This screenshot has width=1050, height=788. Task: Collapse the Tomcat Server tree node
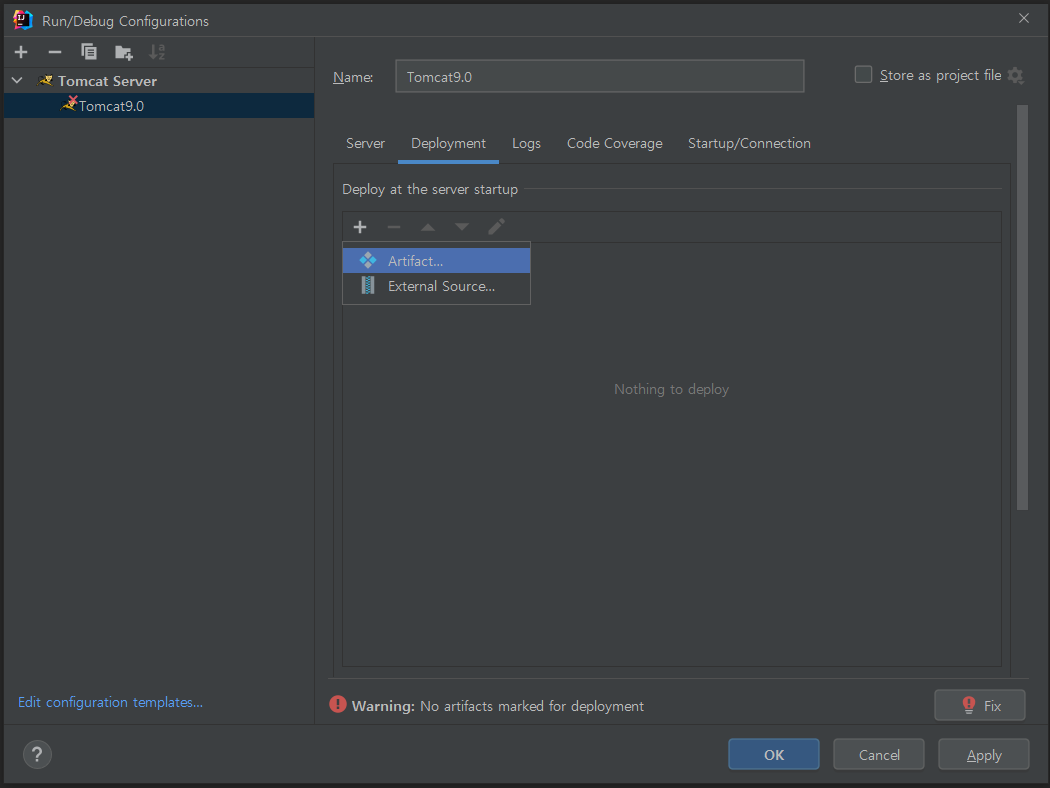17,80
